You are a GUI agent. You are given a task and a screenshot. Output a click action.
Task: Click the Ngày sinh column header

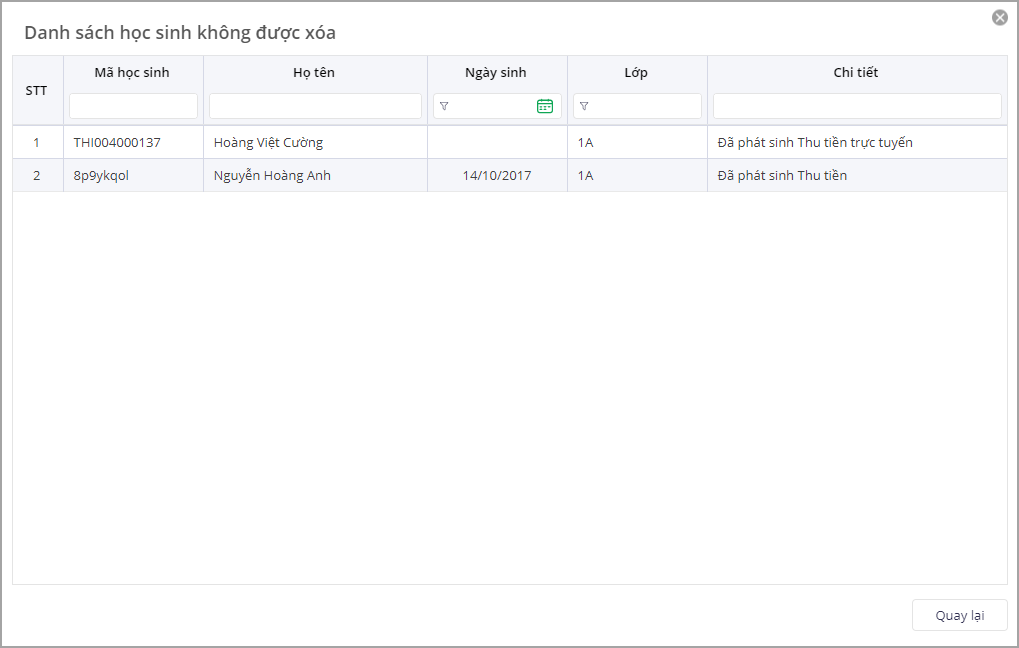point(496,73)
